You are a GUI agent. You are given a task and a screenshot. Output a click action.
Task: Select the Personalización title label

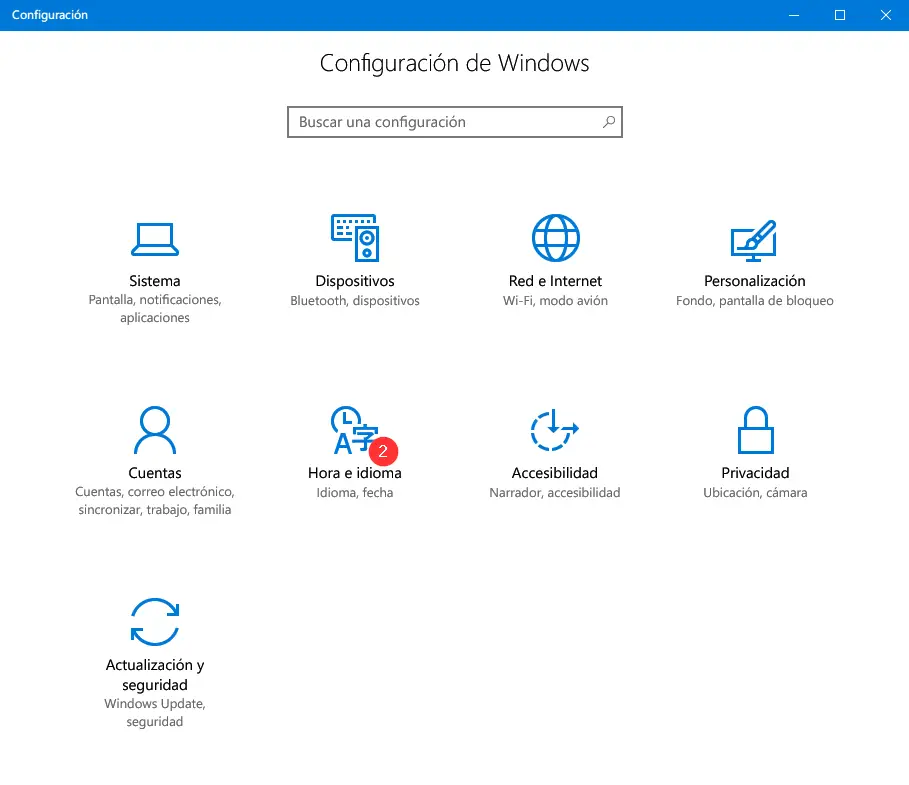755,281
